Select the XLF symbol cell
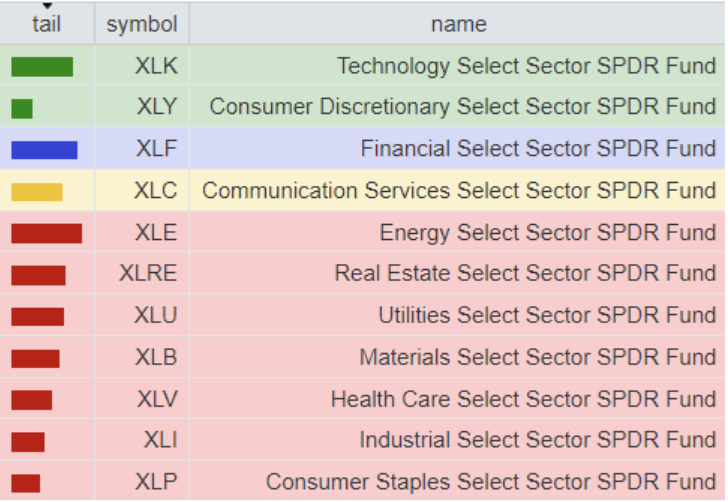The image size is (728, 502). point(156,150)
